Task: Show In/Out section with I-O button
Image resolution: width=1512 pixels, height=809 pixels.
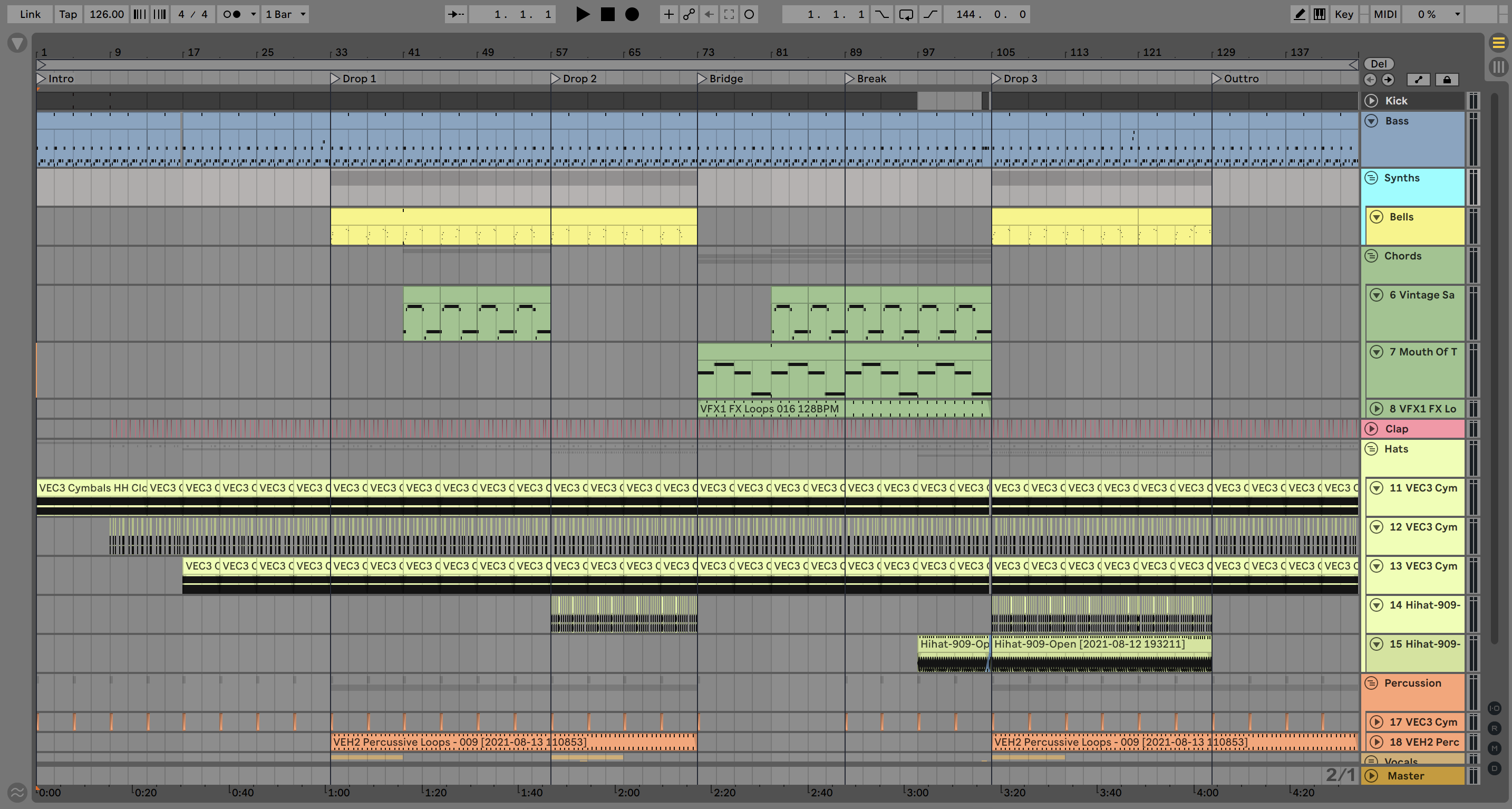Action: point(1495,708)
